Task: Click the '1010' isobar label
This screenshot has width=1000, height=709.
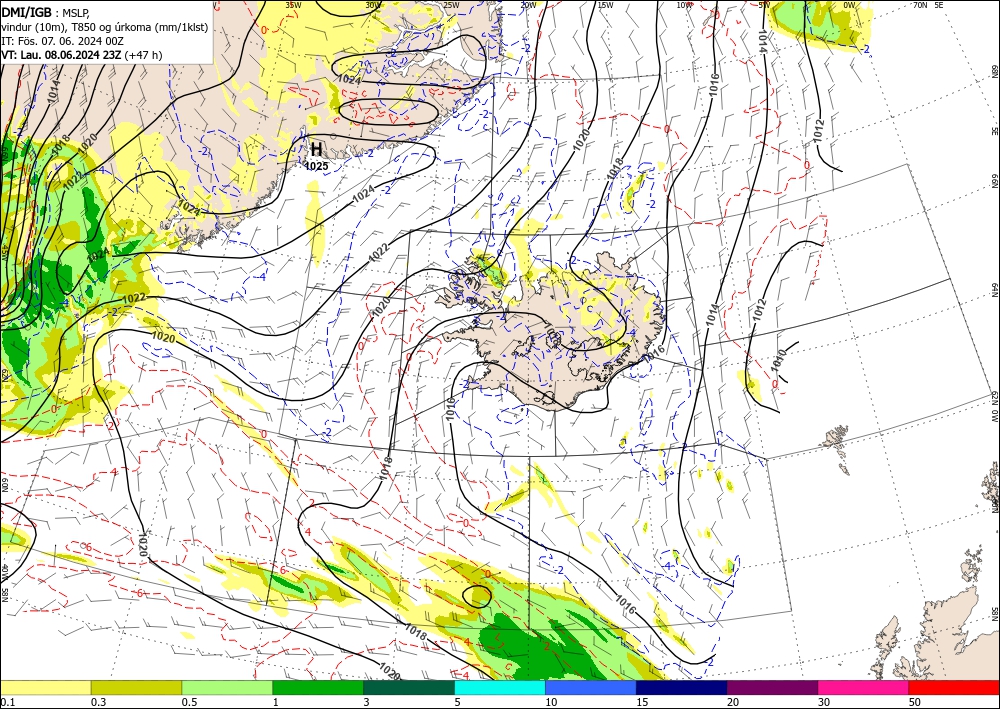Action: click(x=779, y=360)
